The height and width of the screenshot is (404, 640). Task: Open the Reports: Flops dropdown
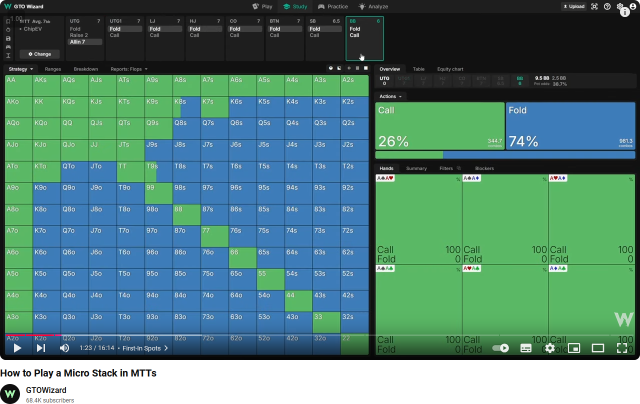coord(129,69)
